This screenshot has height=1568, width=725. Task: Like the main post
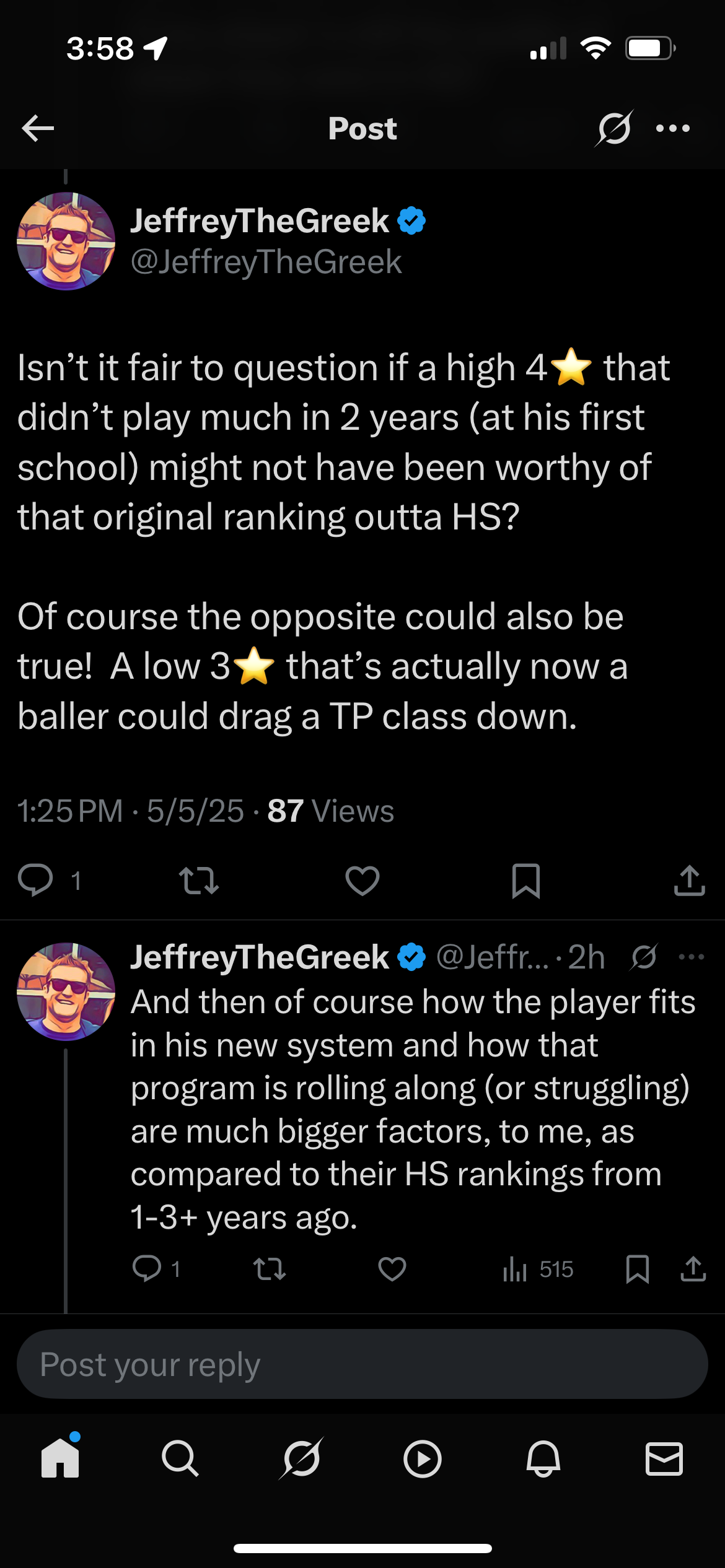pyautogui.click(x=362, y=880)
